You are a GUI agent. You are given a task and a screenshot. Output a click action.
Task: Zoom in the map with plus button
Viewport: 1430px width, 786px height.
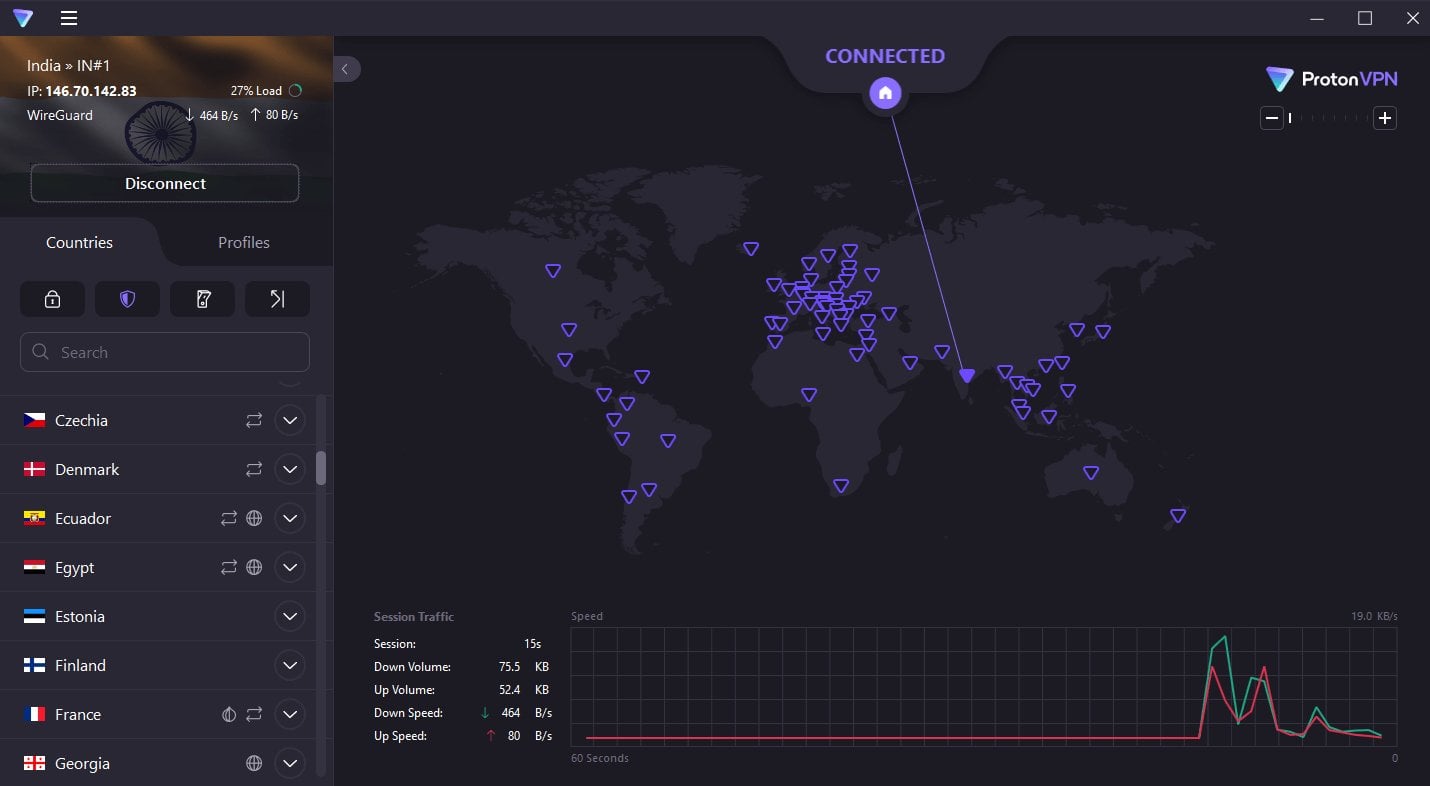(1384, 118)
